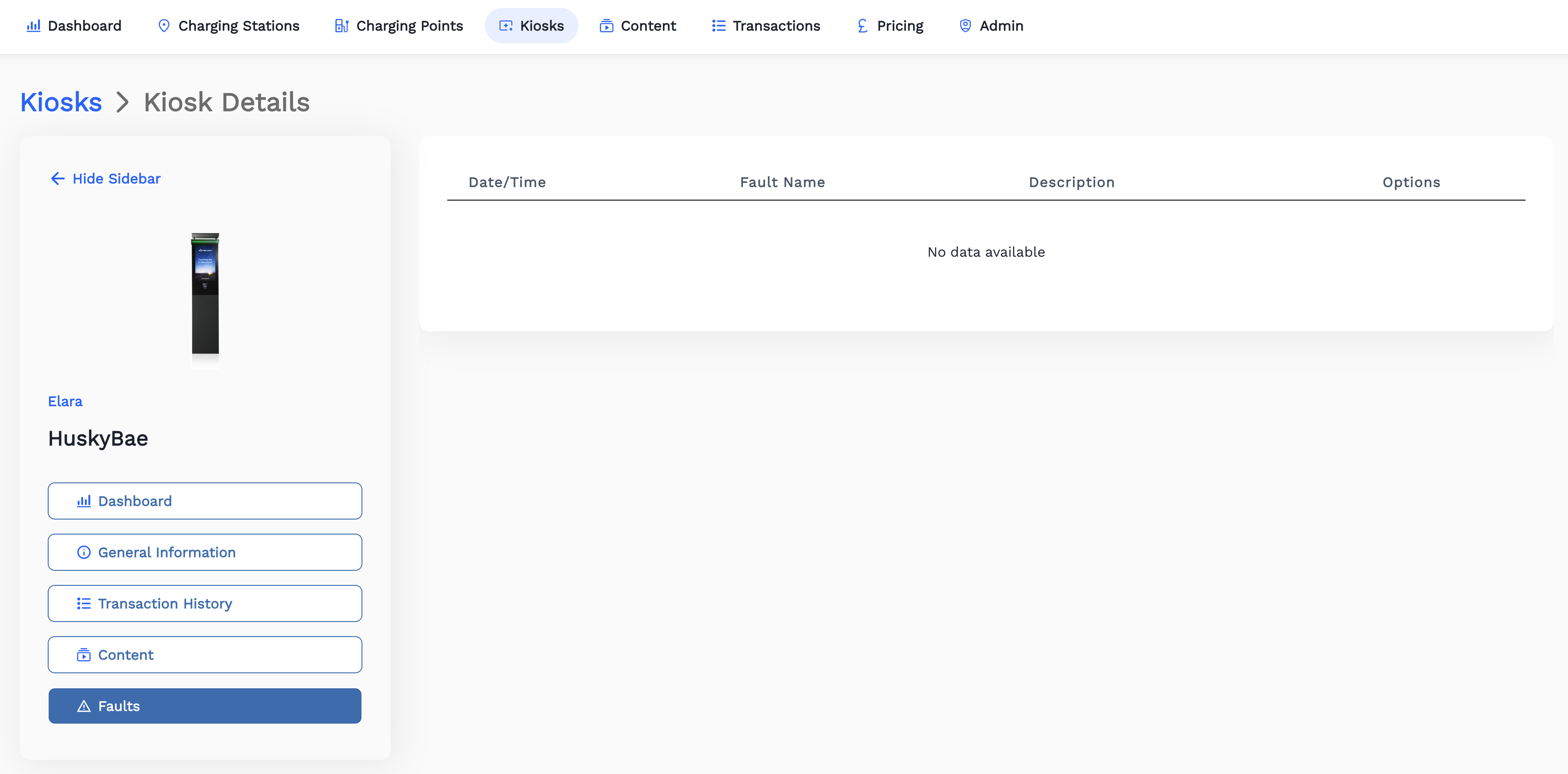Click the Content media icon in top navigation
Screen dimensions: 1568x774
tap(606, 26)
